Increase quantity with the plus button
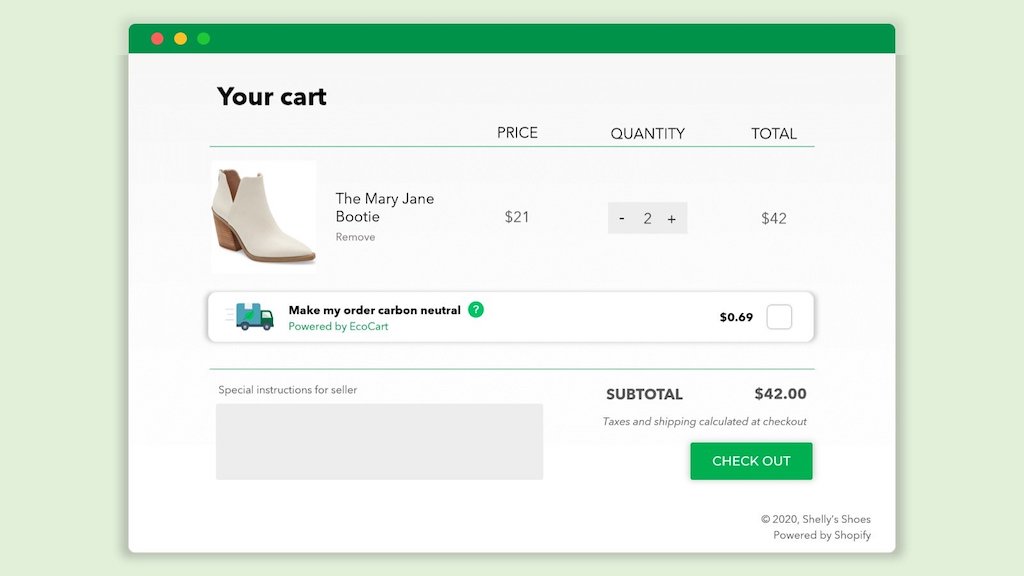The height and width of the screenshot is (576, 1024). click(671, 218)
